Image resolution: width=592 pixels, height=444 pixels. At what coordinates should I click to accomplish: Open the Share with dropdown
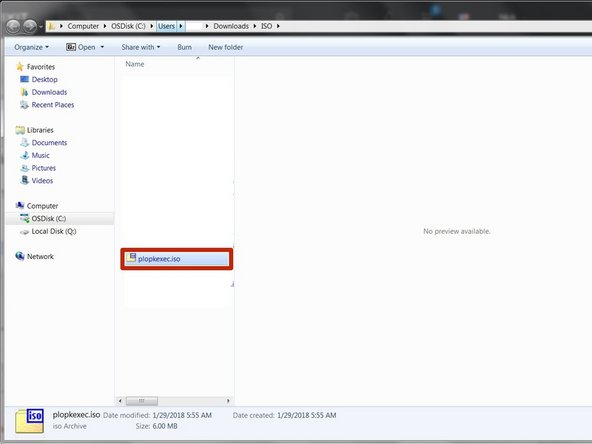coord(140,47)
